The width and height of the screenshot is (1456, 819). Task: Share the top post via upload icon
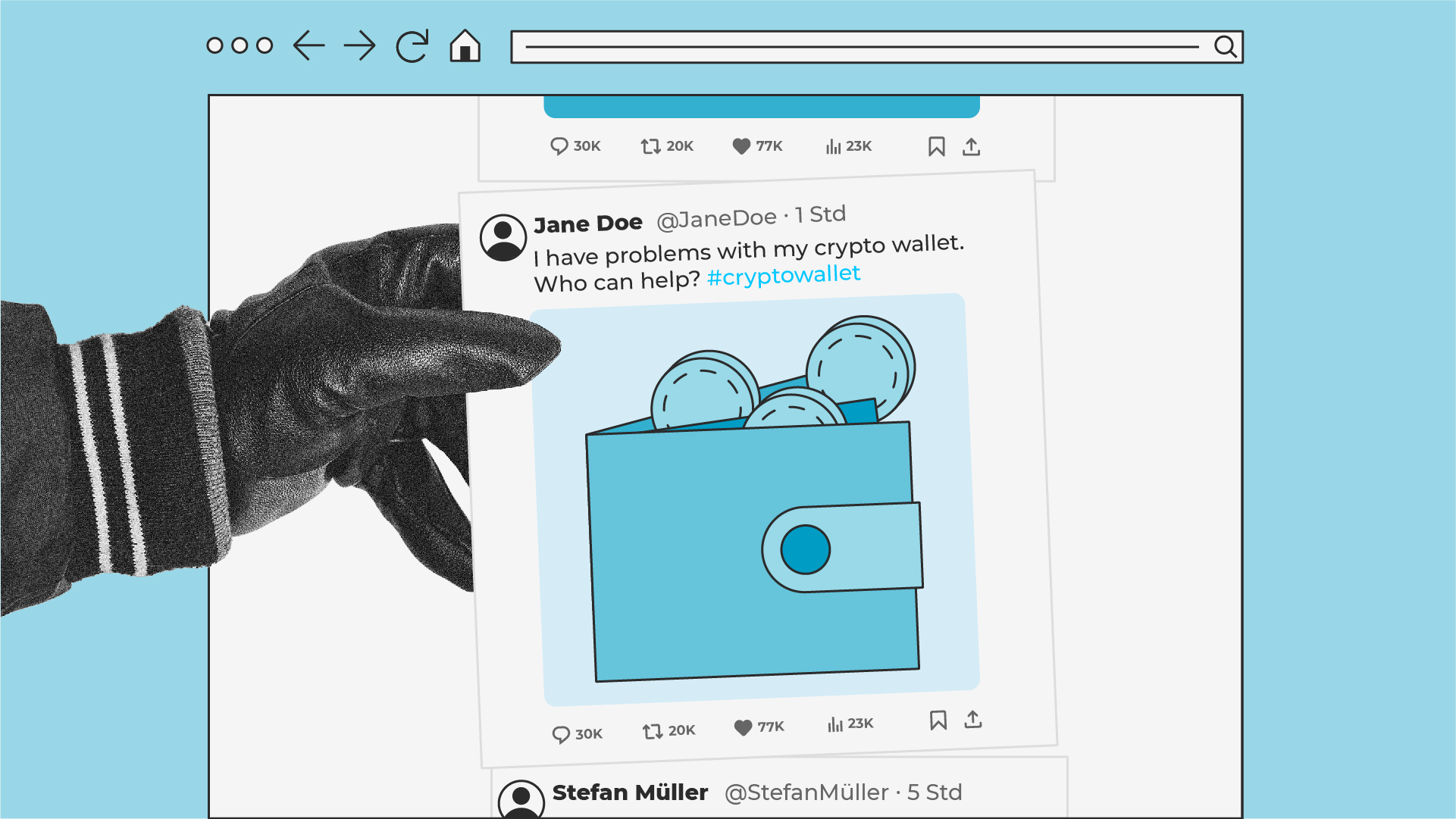(x=971, y=147)
